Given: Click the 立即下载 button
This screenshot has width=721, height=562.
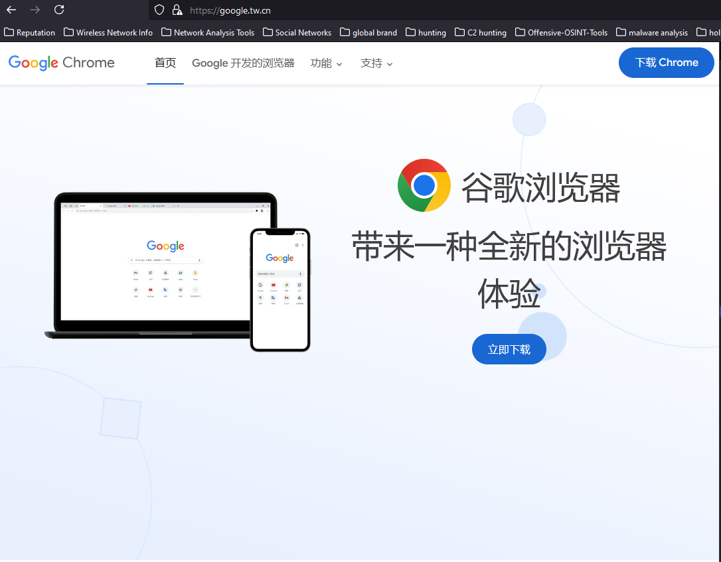Looking at the screenshot, I should pos(509,349).
